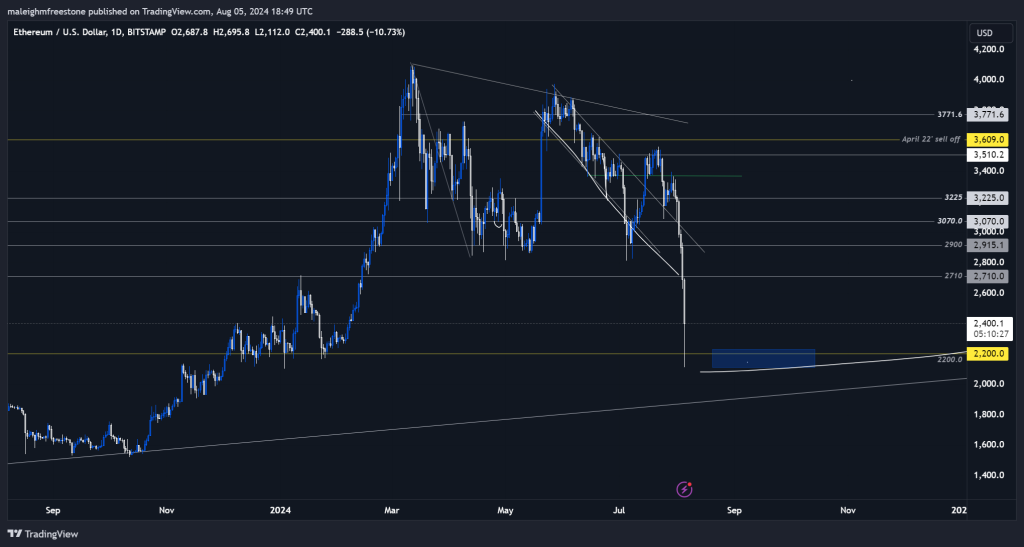Viewport: 1024px width, 547px height.
Task: Click the 3,225.0 price axis label
Action: (x=987, y=198)
